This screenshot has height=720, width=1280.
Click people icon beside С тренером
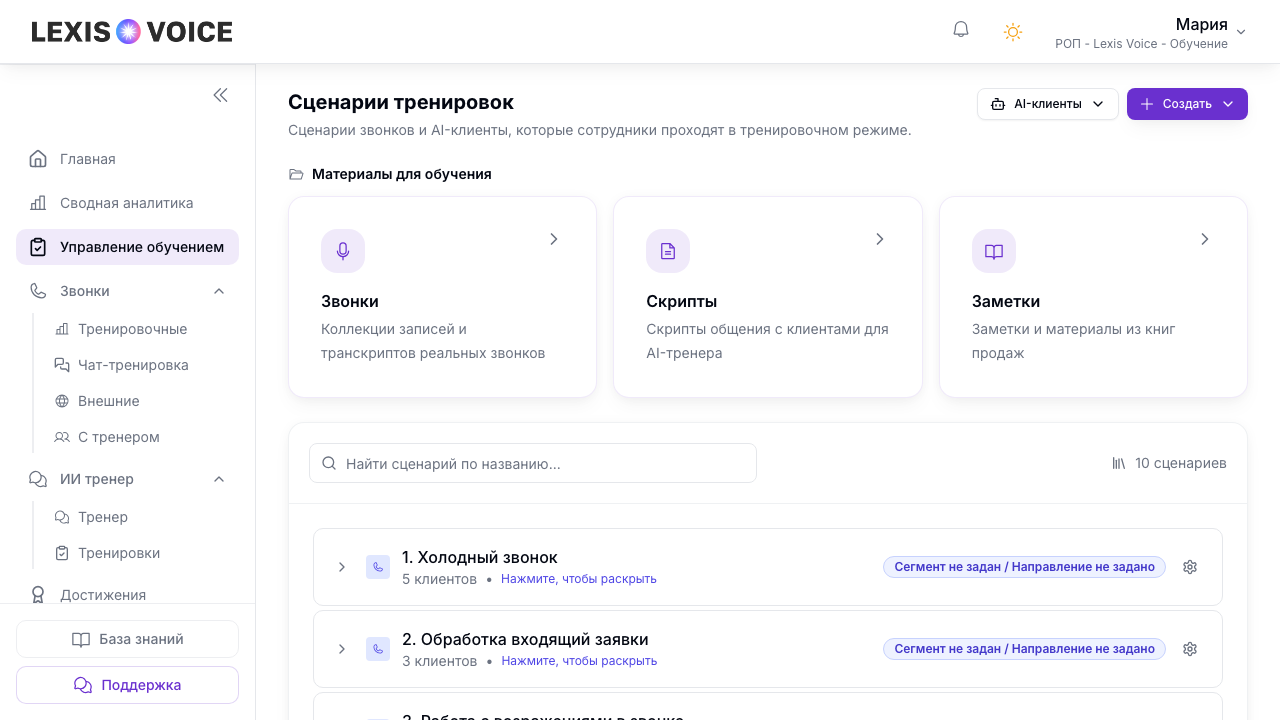point(62,437)
